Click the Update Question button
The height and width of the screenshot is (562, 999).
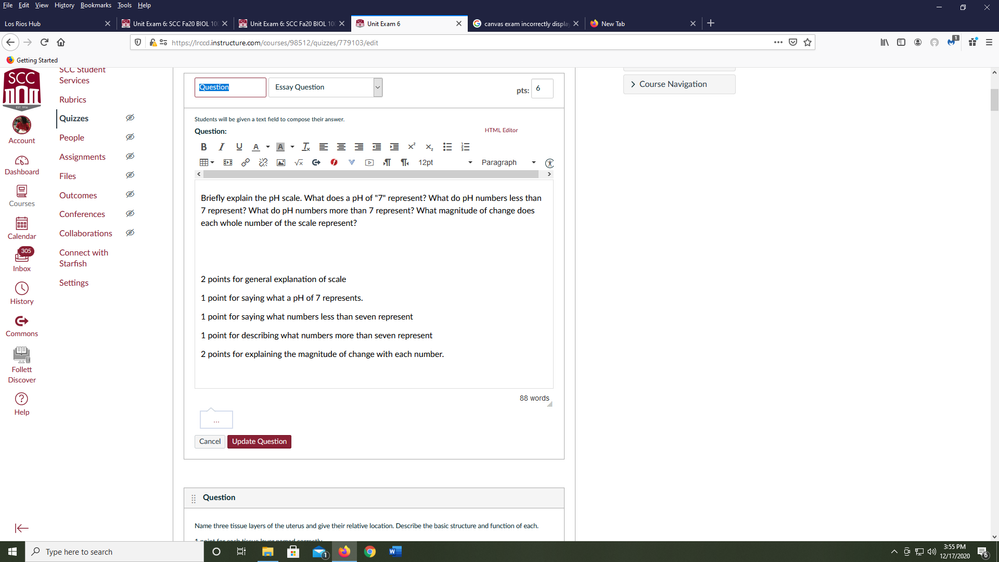click(259, 442)
